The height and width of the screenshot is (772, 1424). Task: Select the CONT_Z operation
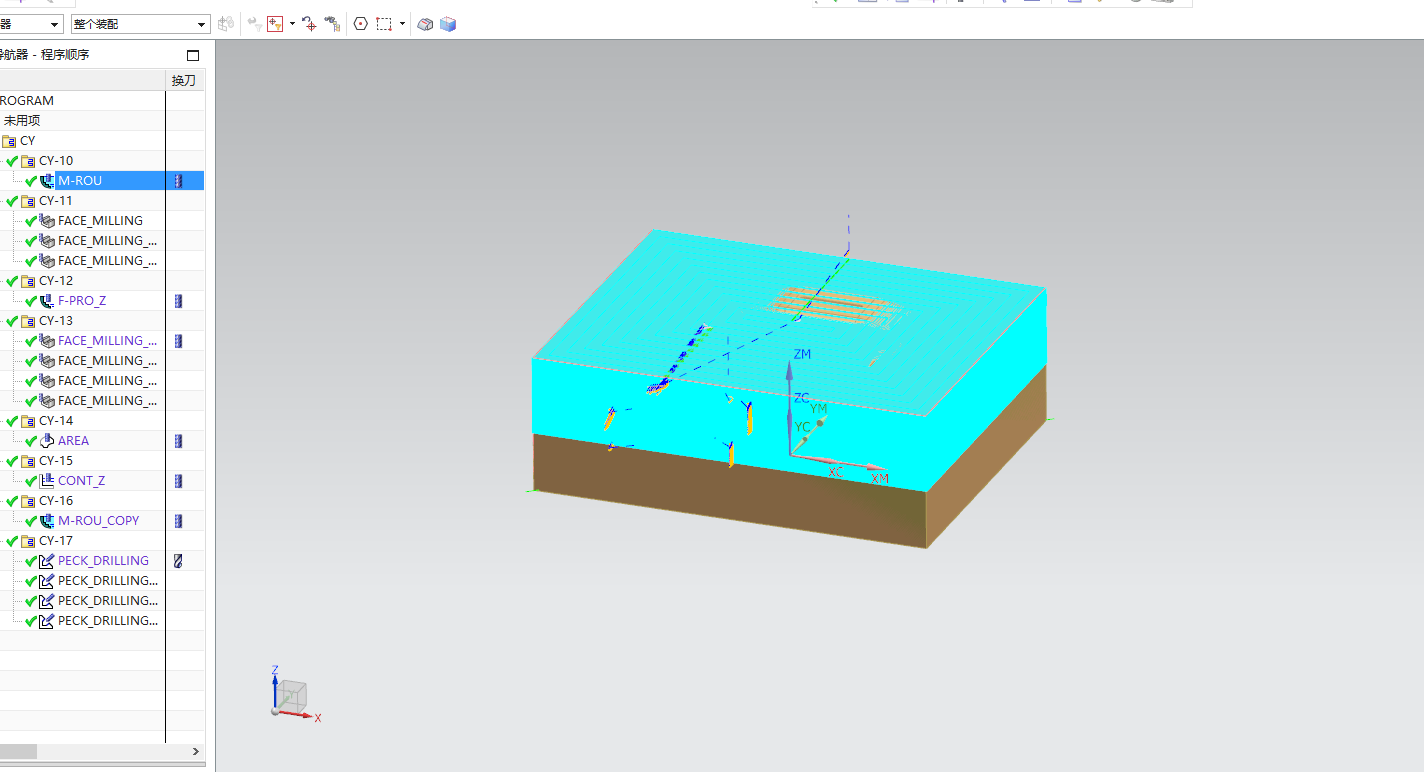[82, 481]
